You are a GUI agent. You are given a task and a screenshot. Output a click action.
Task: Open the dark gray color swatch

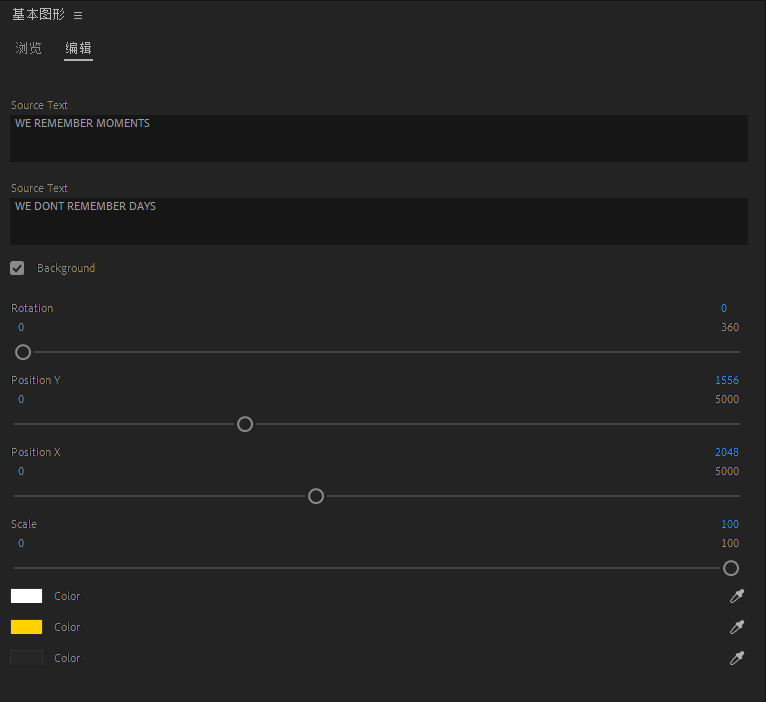[26, 658]
